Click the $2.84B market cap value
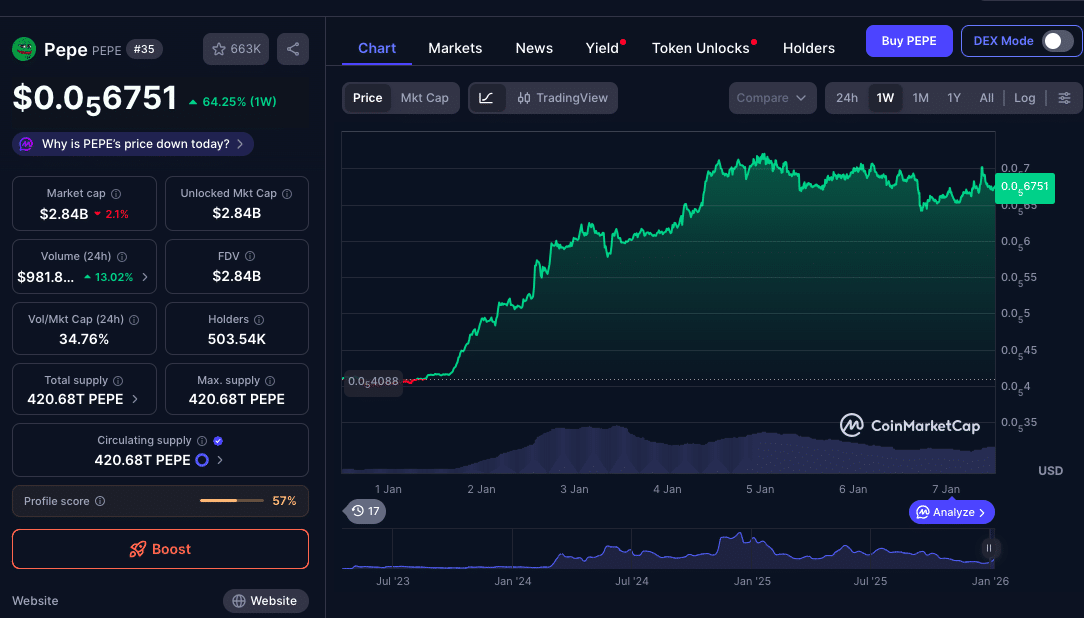The height and width of the screenshot is (618, 1084). pos(64,214)
